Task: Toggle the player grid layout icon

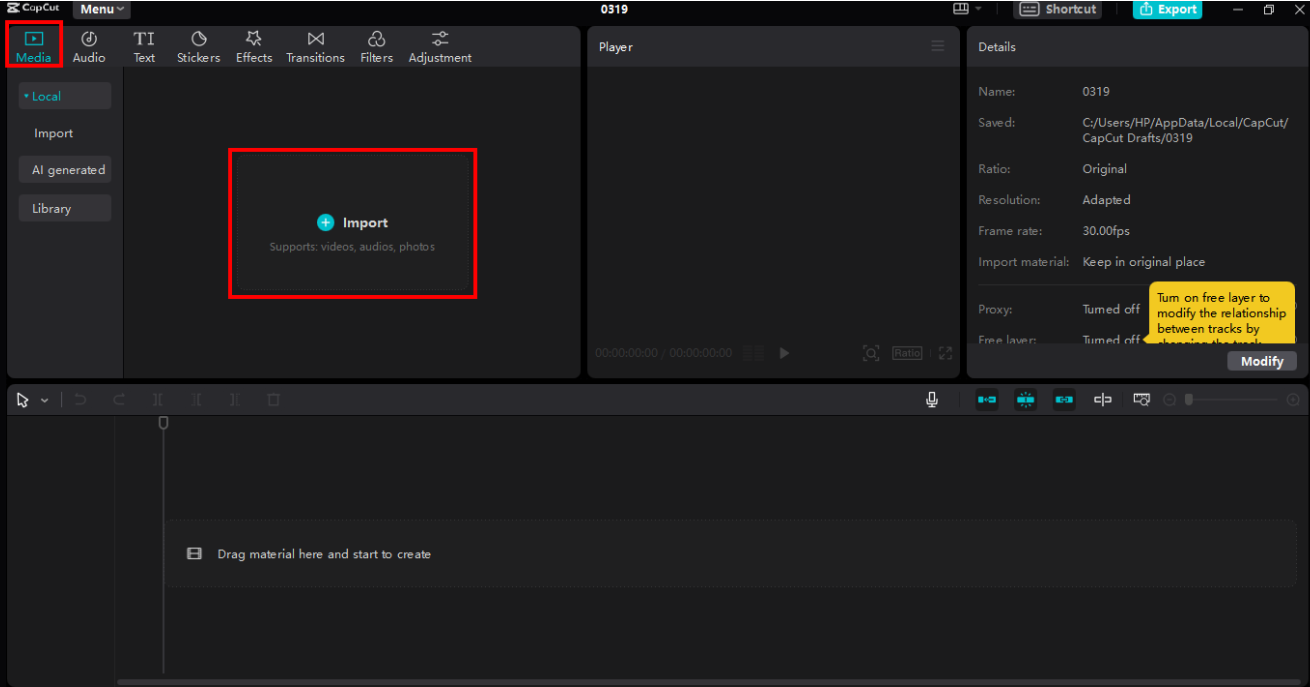Action: [x=754, y=353]
